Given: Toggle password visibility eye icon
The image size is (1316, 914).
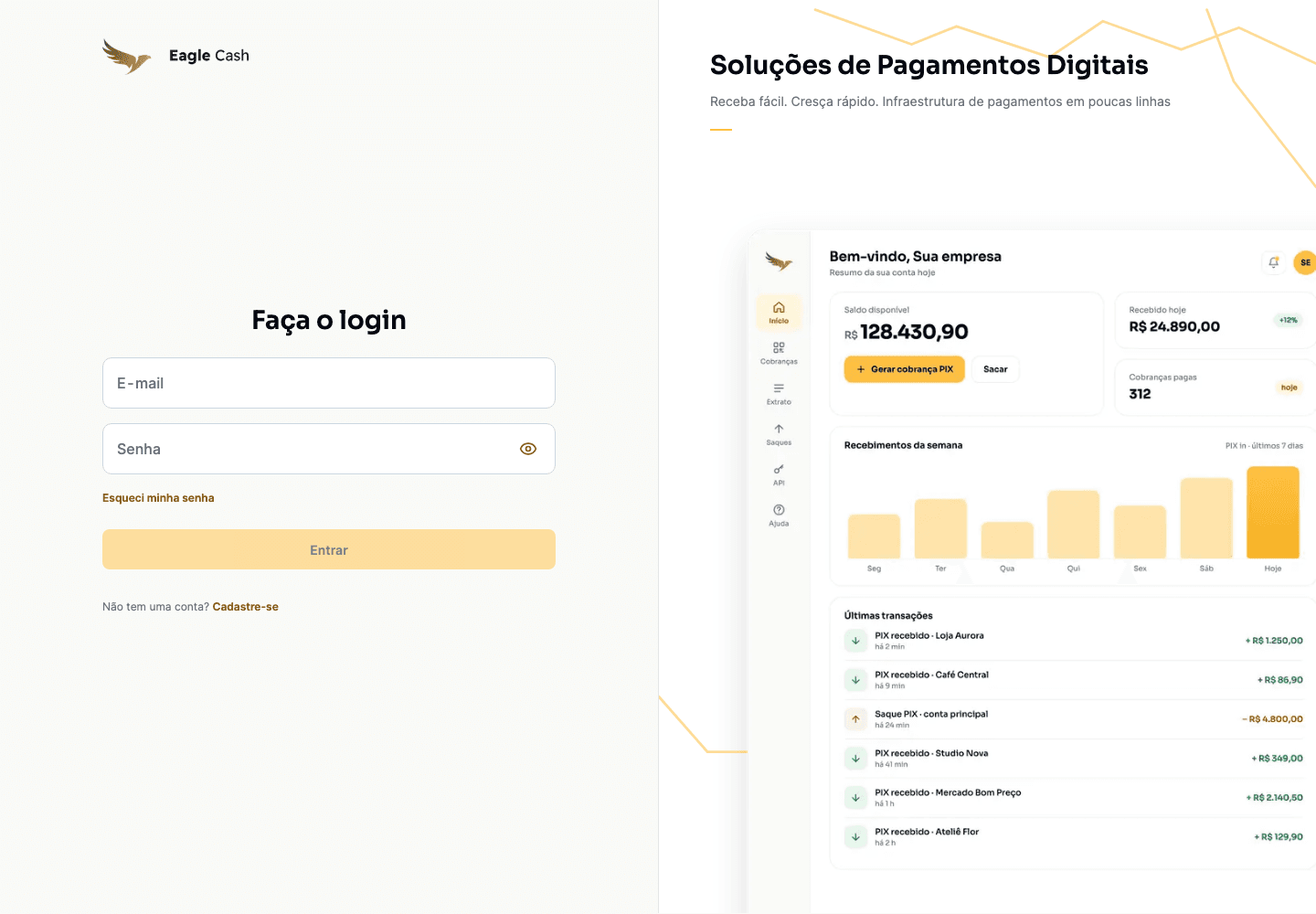Looking at the screenshot, I should tap(528, 449).
